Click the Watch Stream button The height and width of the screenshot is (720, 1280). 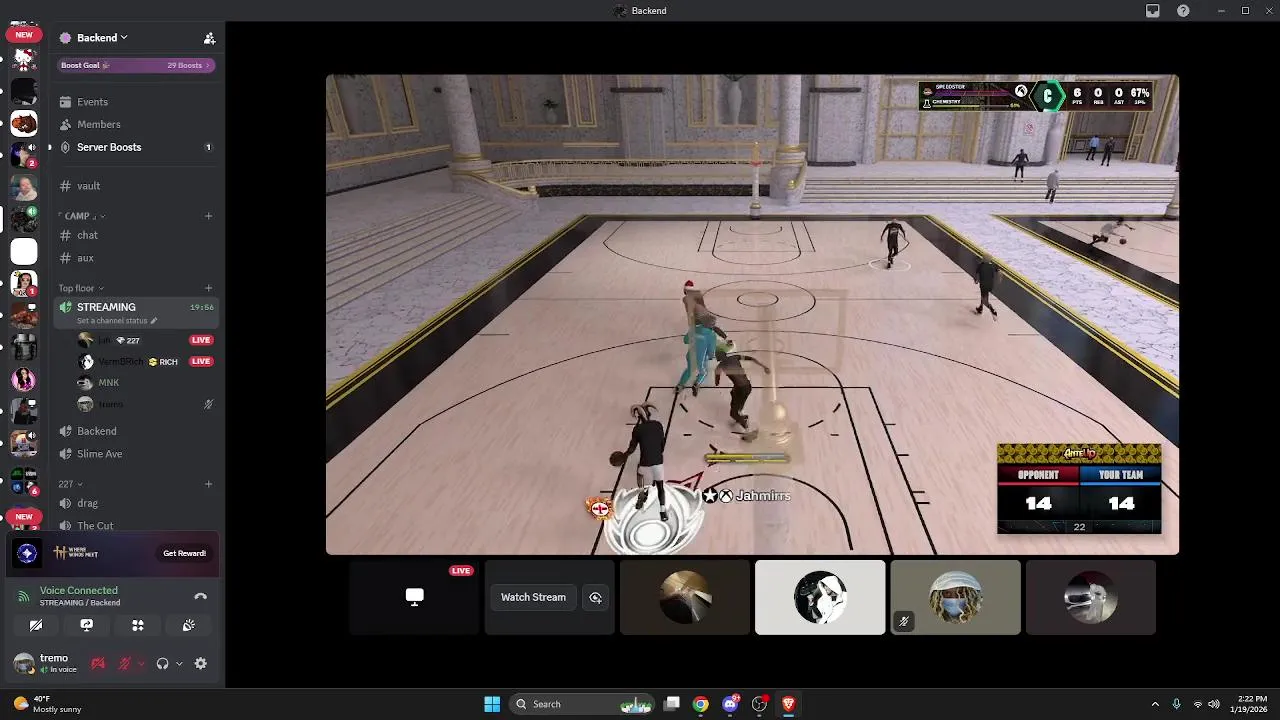click(533, 597)
